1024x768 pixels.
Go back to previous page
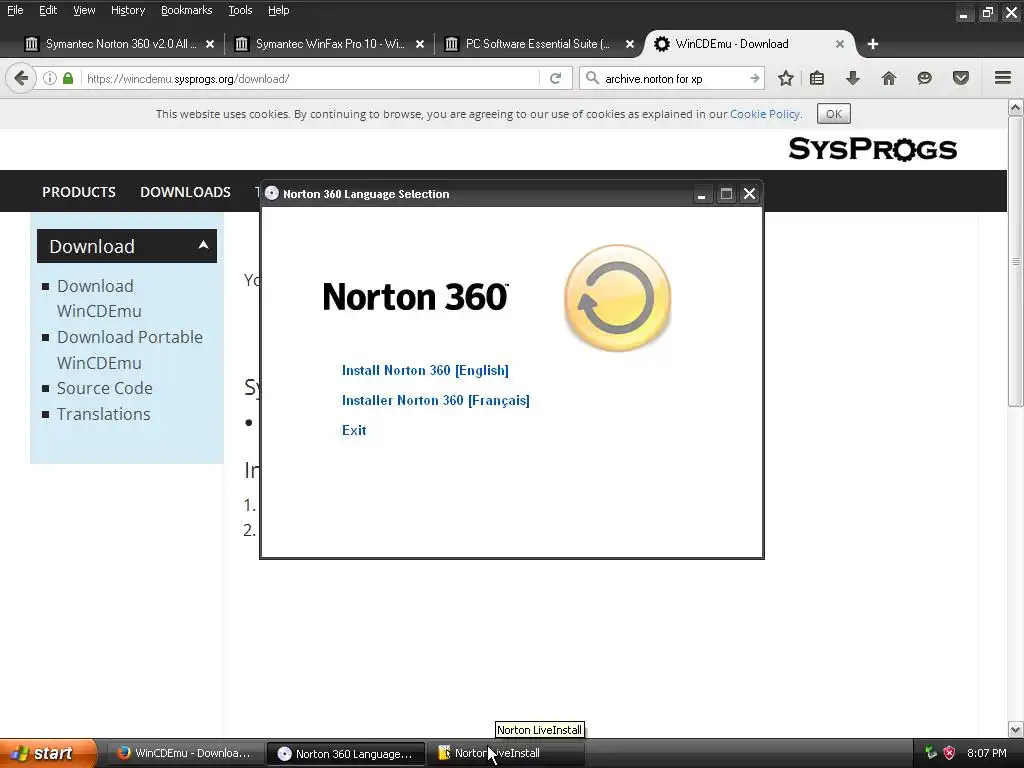pyautogui.click(x=21, y=78)
